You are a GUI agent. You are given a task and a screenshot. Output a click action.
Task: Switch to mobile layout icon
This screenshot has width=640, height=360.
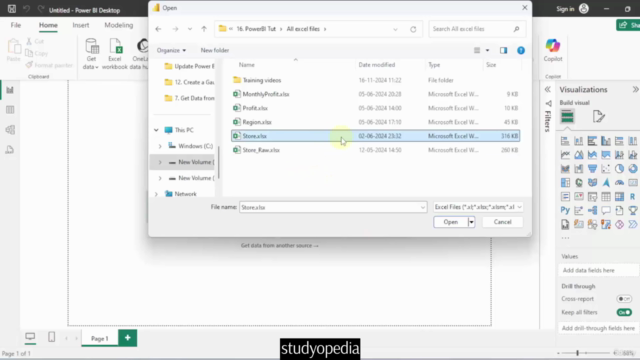point(51,337)
